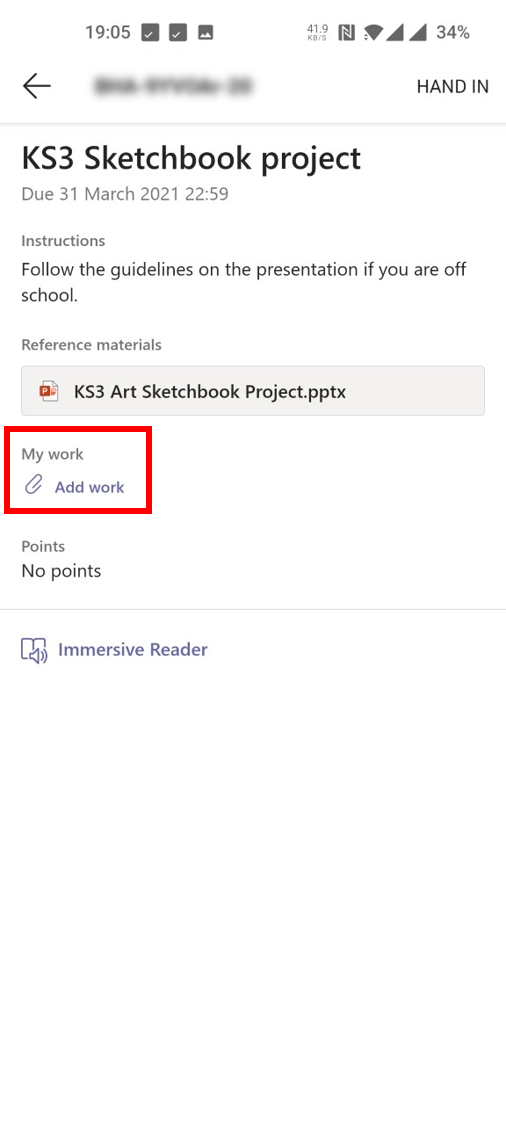This screenshot has width=506, height=1125.
Task: Select Add work link
Action: point(90,487)
